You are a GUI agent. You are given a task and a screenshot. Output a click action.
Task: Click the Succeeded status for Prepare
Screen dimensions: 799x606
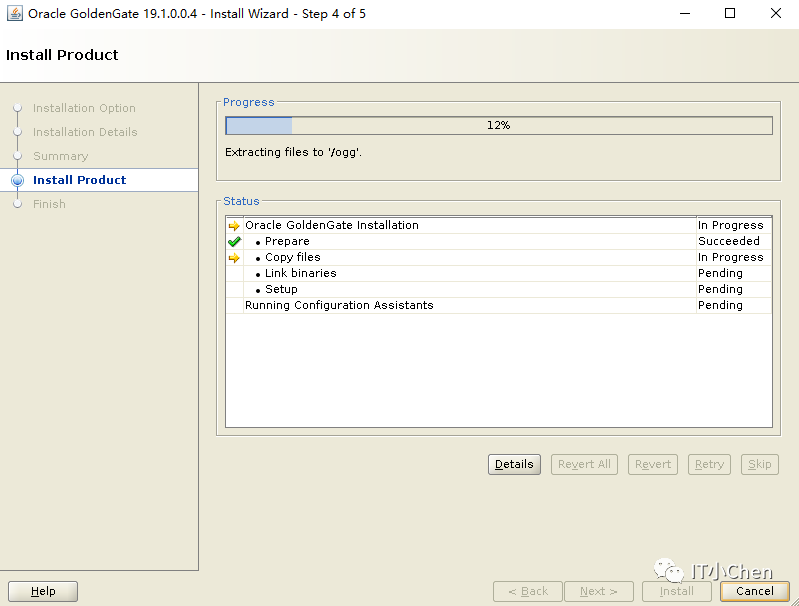click(x=729, y=241)
